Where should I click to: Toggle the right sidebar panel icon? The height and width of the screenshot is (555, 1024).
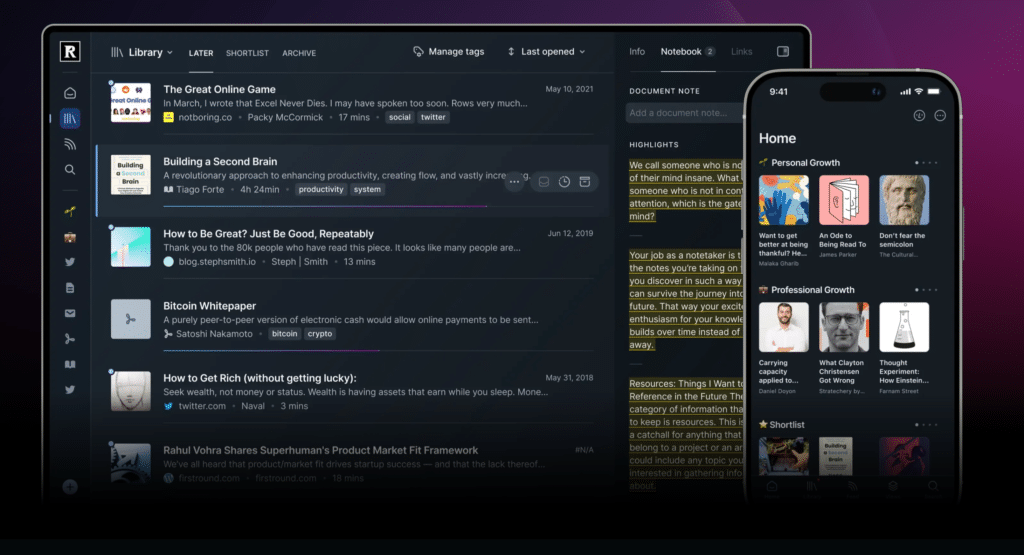click(783, 52)
